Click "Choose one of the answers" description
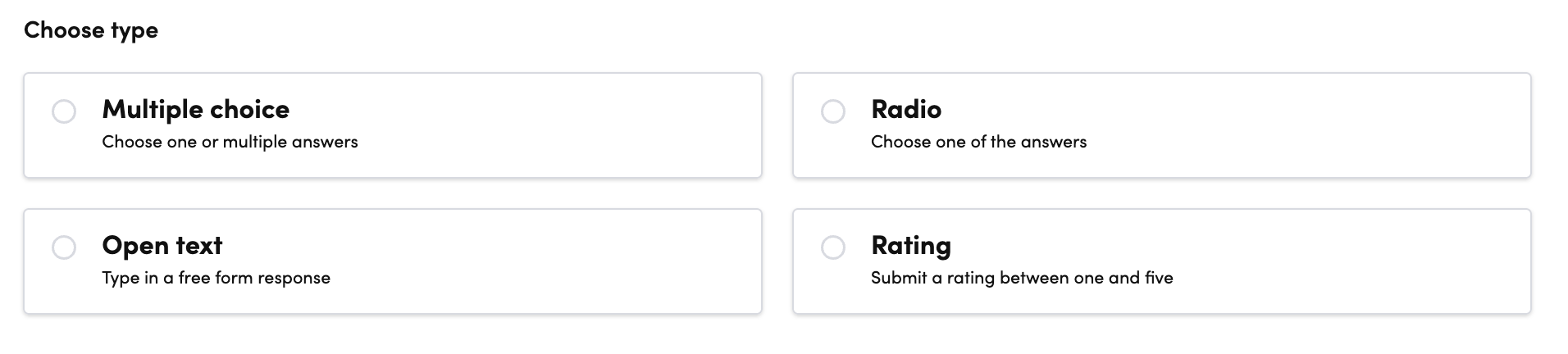This screenshot has width=1568, height=354. [x=978, y=142]
